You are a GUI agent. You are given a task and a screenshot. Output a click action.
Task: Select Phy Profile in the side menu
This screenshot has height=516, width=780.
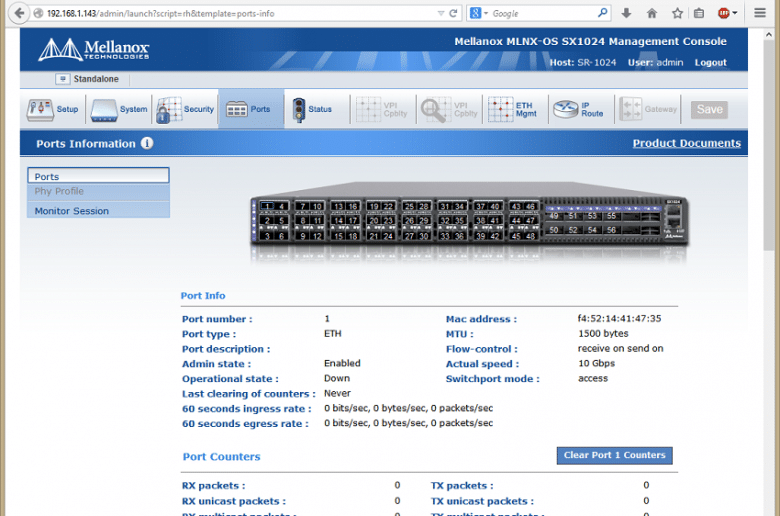pos(98,192)
